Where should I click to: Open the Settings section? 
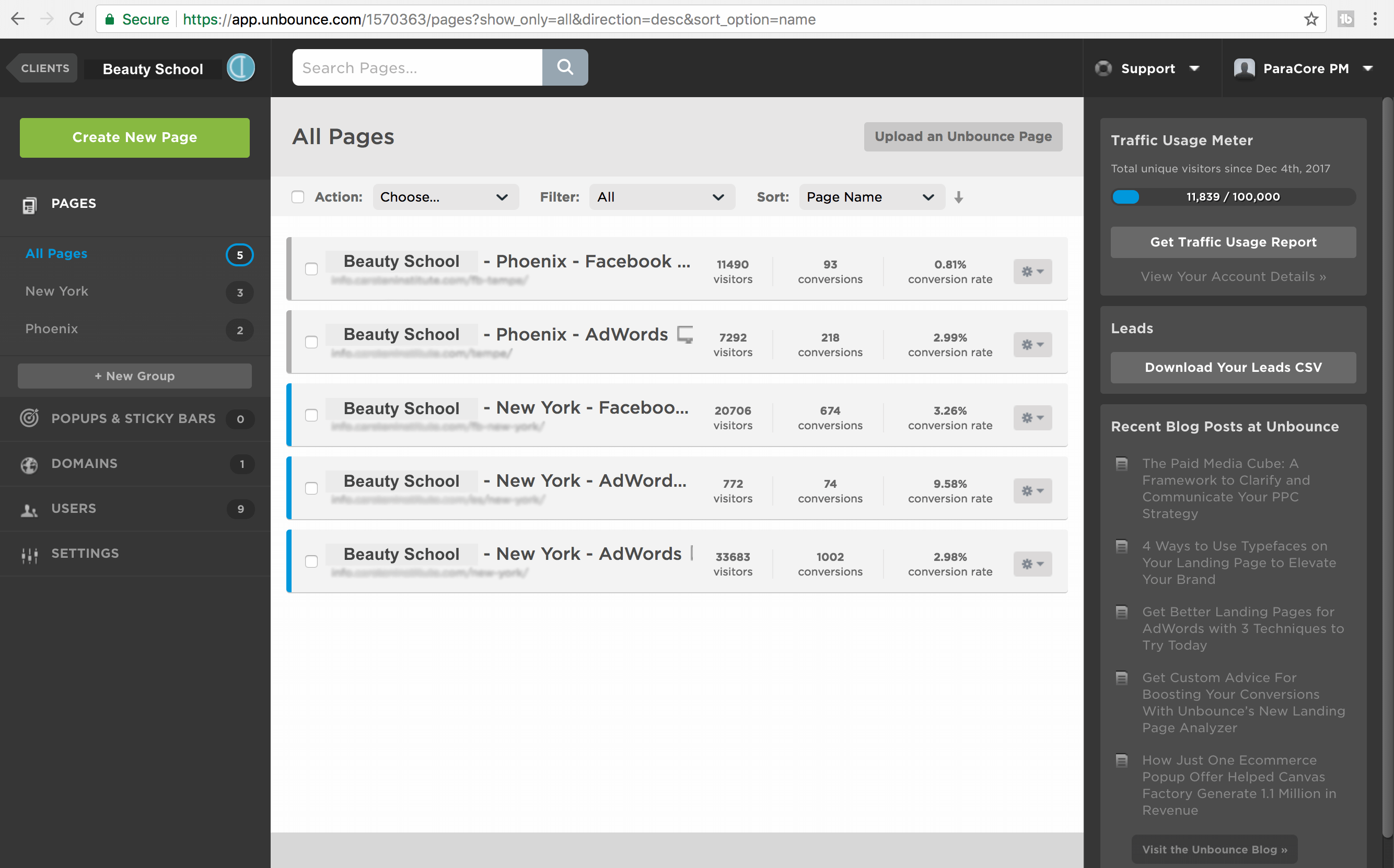pyautogui.click(x=135, y=554)
